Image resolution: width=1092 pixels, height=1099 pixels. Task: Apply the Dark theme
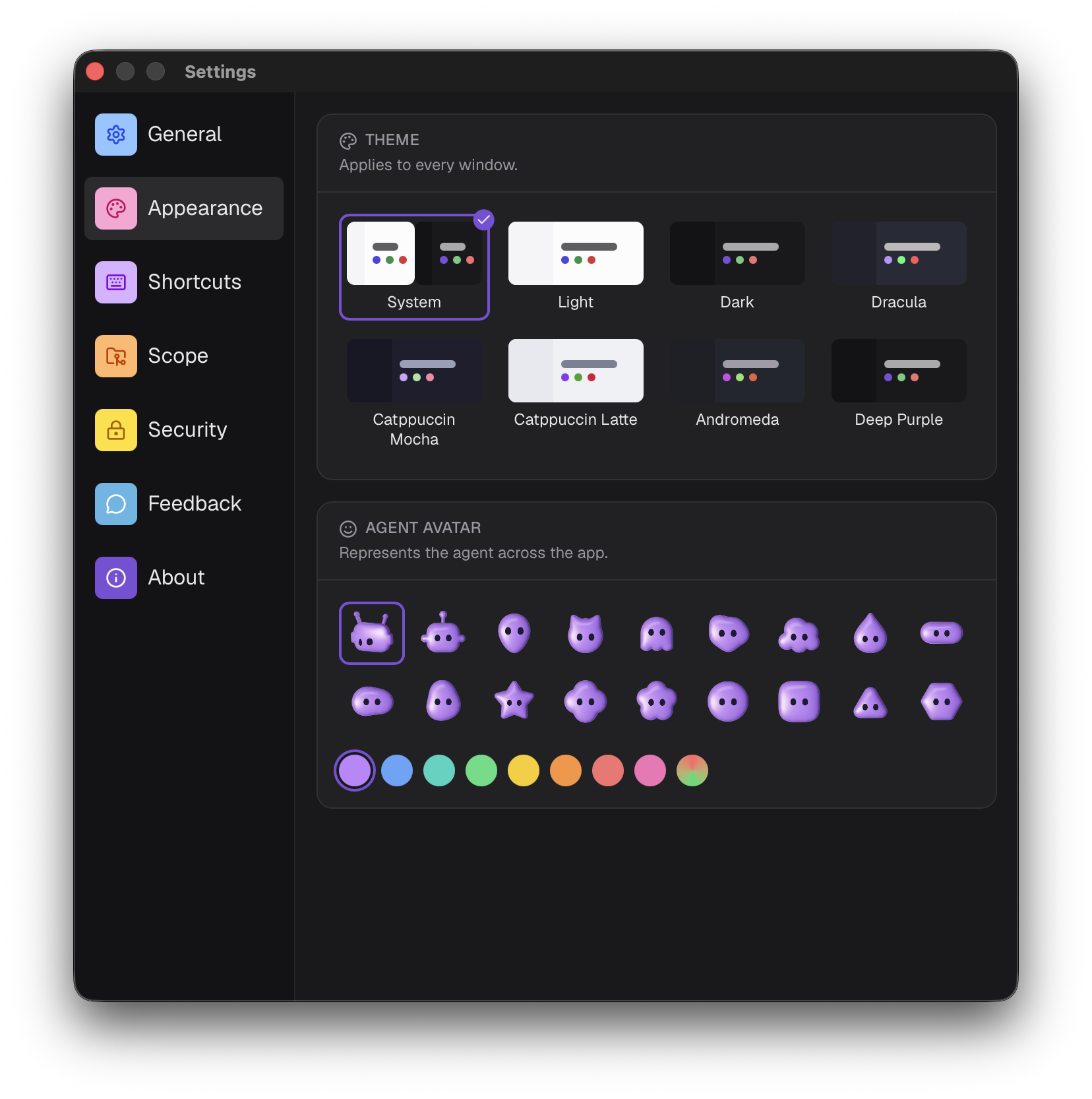click(x=737, y=267)
